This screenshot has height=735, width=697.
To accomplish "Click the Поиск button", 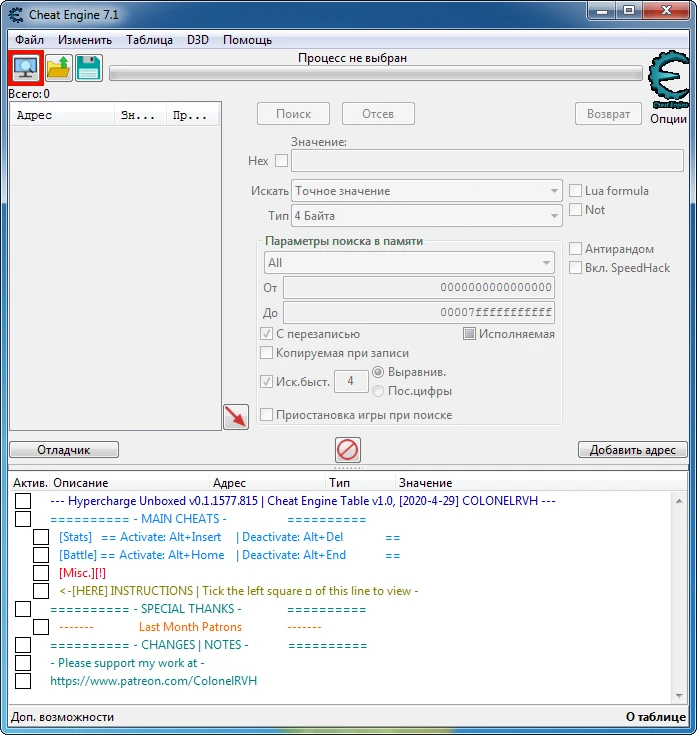I will [293, 114].
